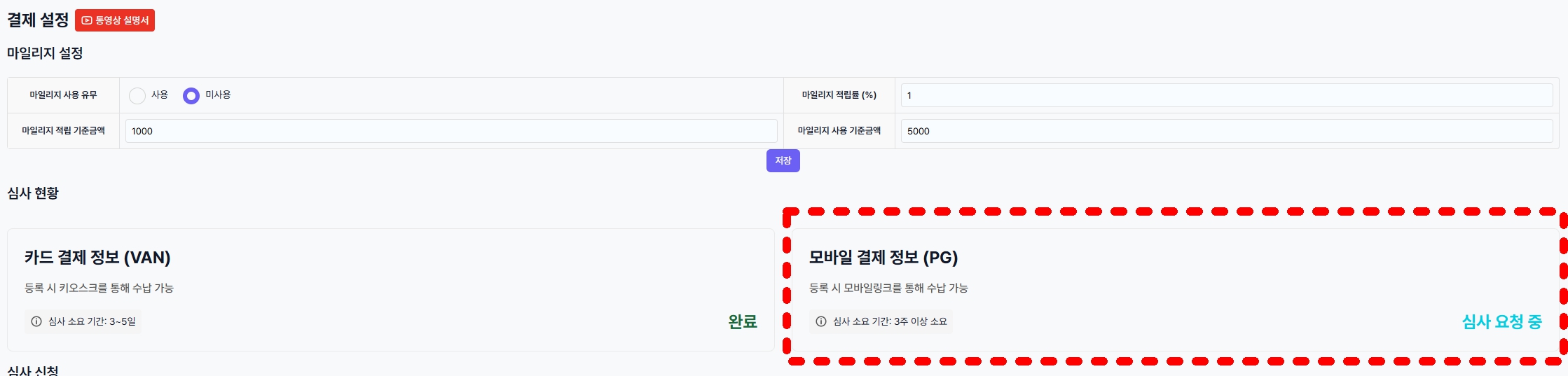Image resolution: width=1568 pixels, height=376 pixels.
Task: Focus the 마일리지 적립 기준금액 input field
Action: [451, 131]
